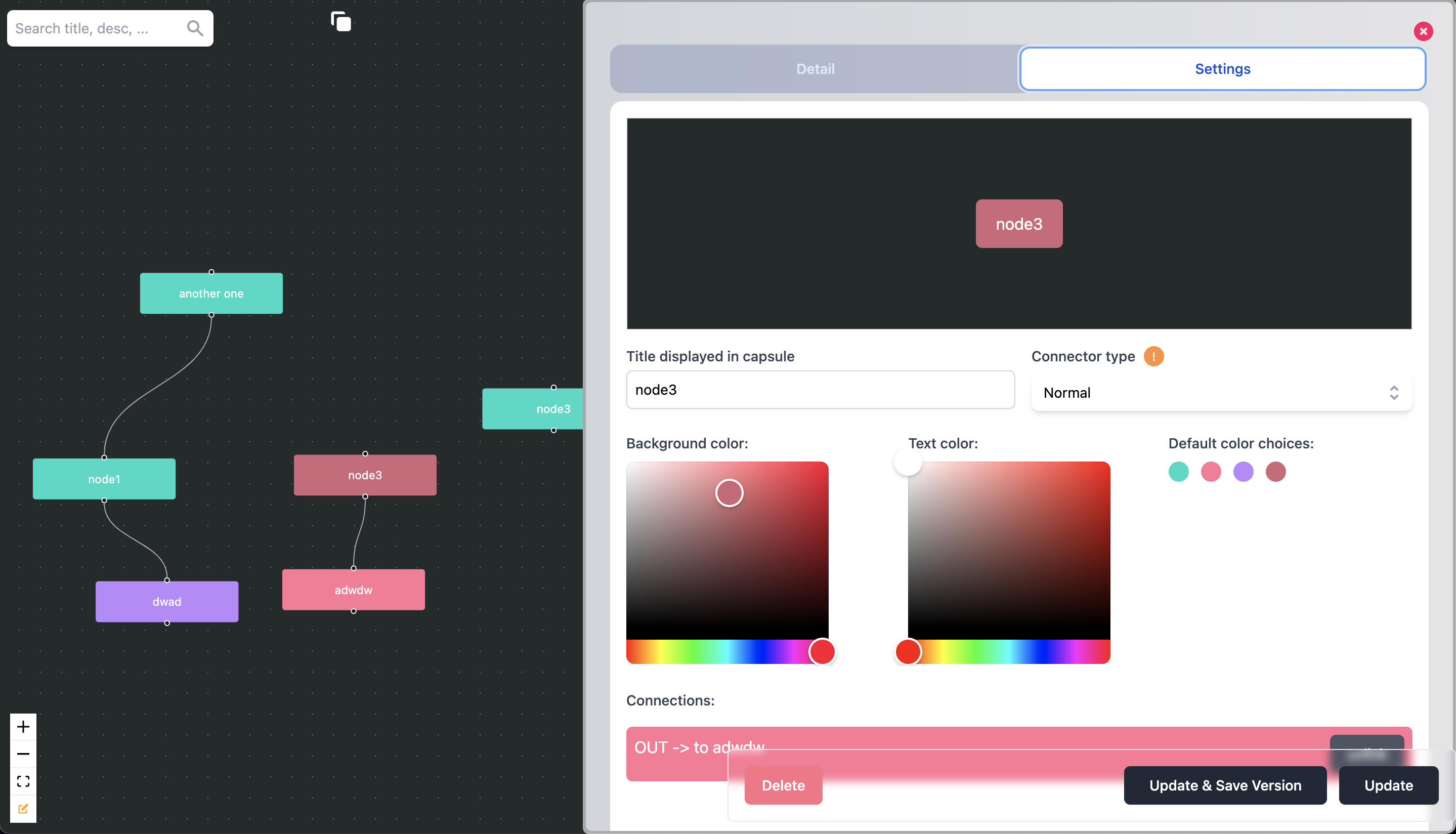Click the orange edit pencil icon
This screenshot has height=834, width=1456.
tap(23, 808)
